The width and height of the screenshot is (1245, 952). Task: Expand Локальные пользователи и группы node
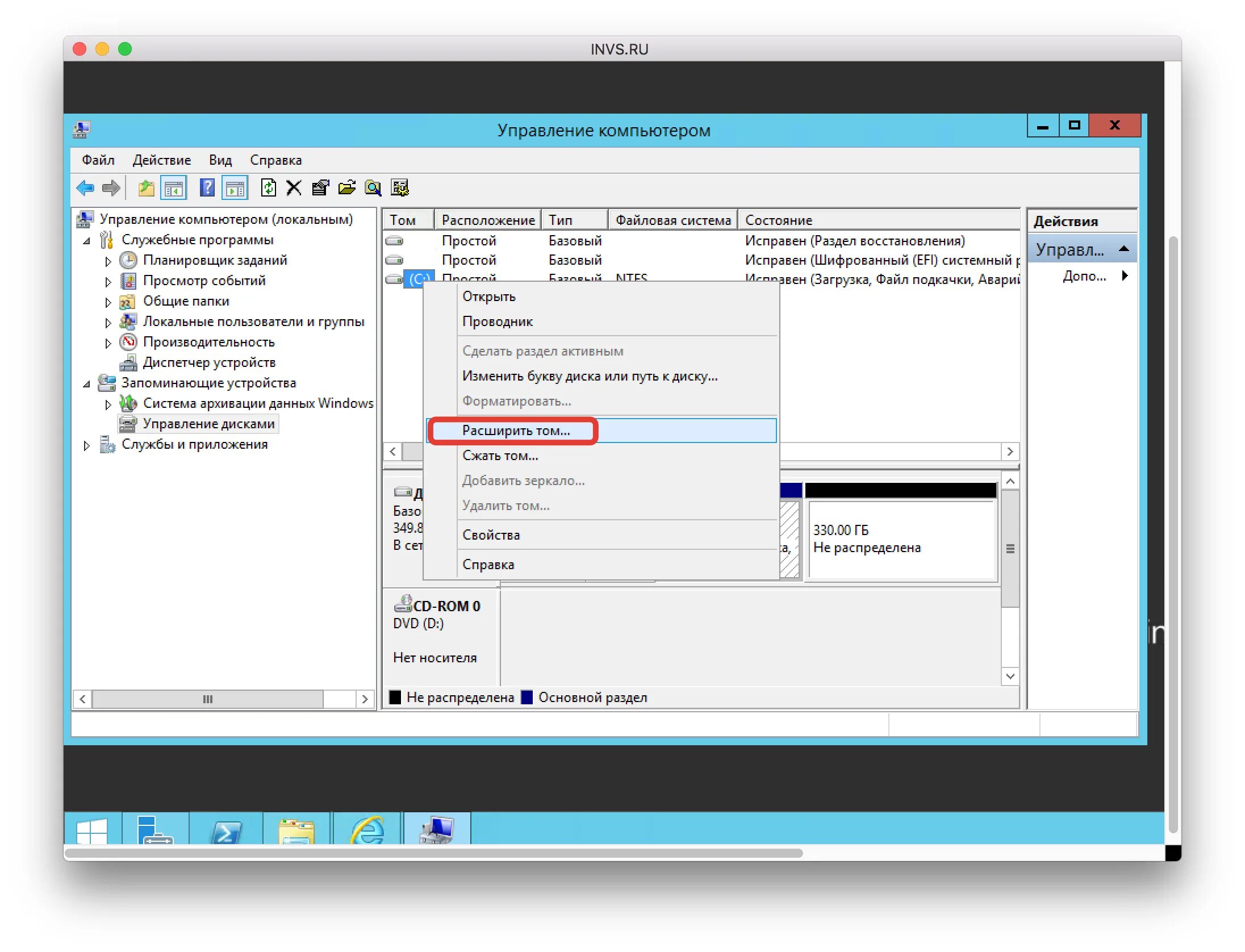pos(108,323)
